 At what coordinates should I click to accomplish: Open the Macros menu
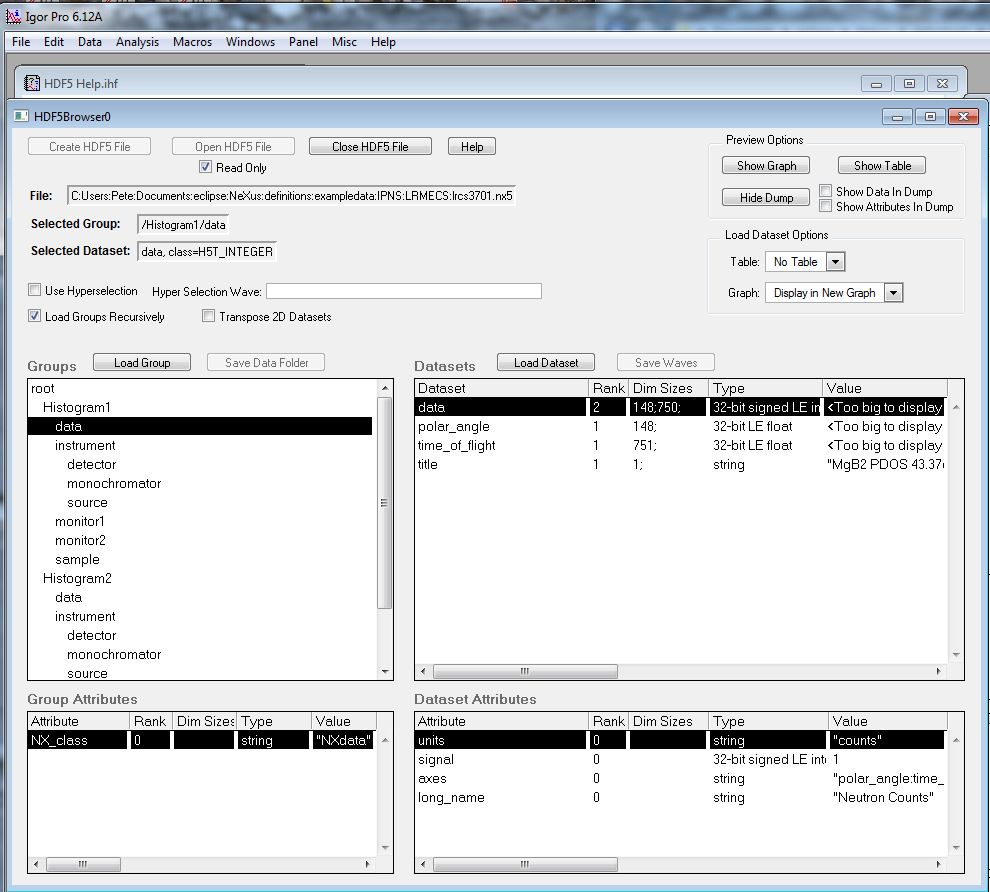pyautogui.click(x=192, y=42)
